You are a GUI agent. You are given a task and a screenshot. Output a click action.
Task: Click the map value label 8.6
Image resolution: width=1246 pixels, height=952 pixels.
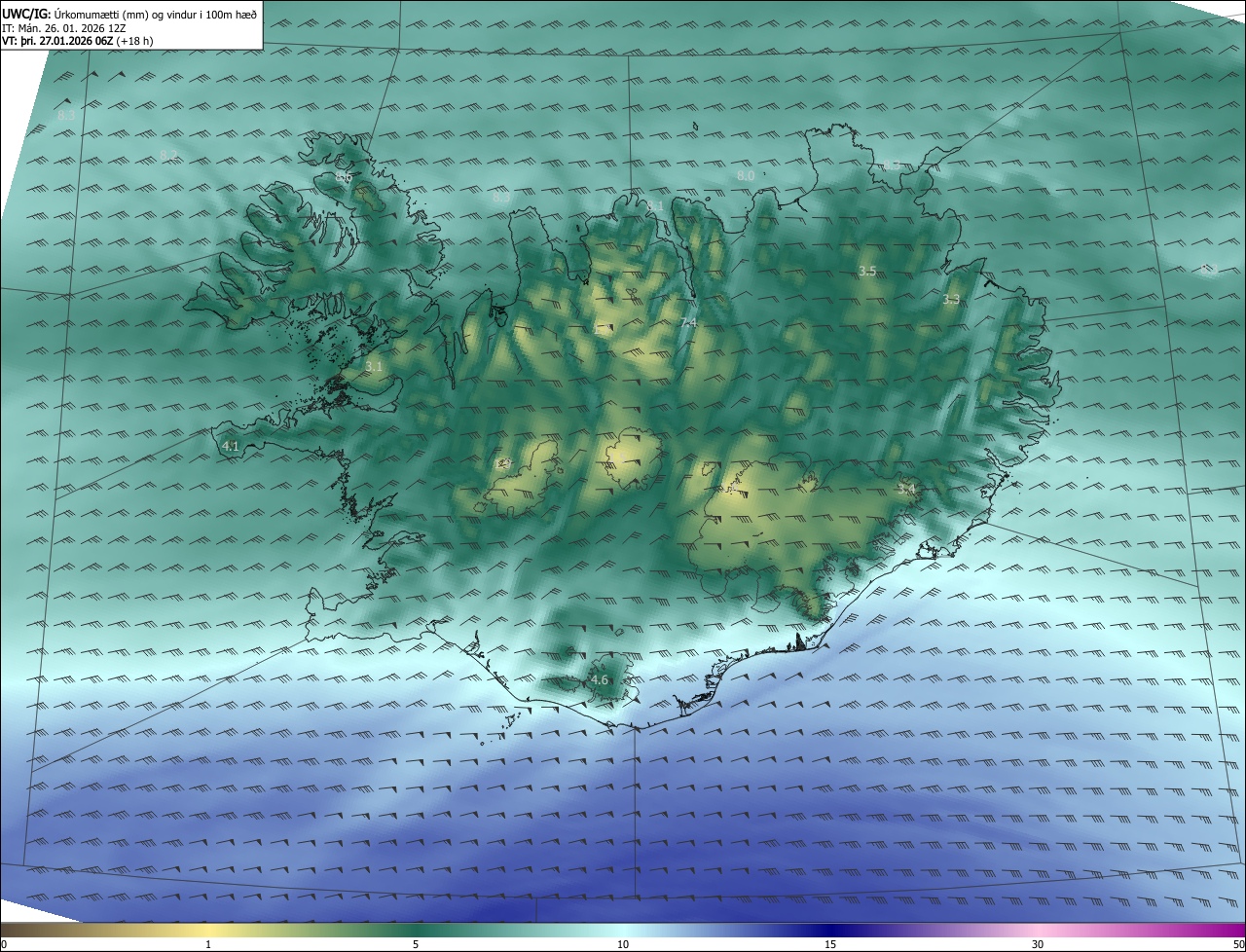(343, 177)
